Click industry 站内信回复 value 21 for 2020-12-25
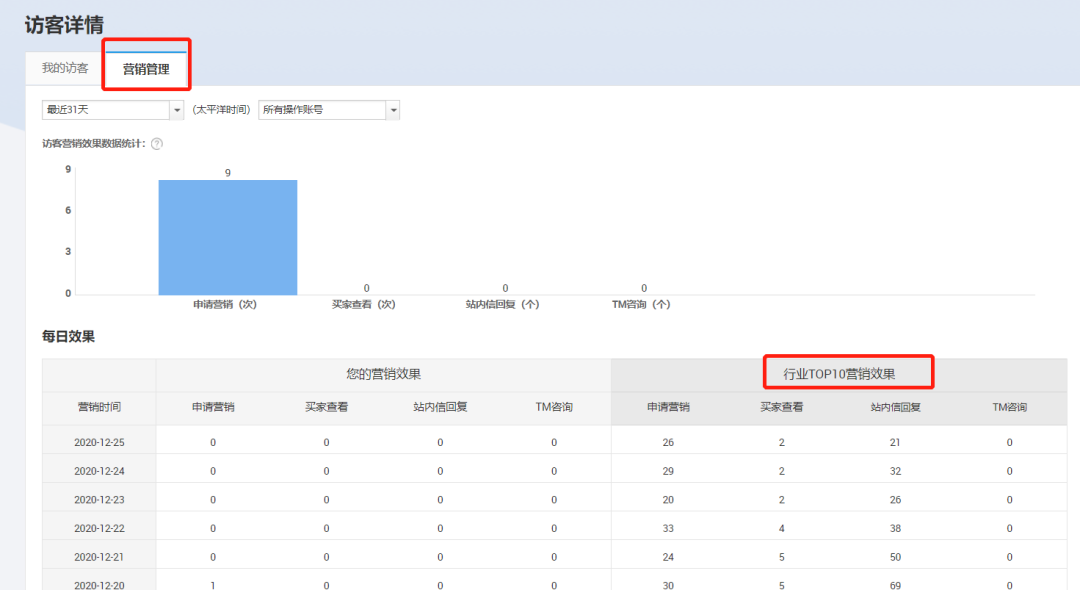Screen dimensions: 1080x590 tap(895, 443)
